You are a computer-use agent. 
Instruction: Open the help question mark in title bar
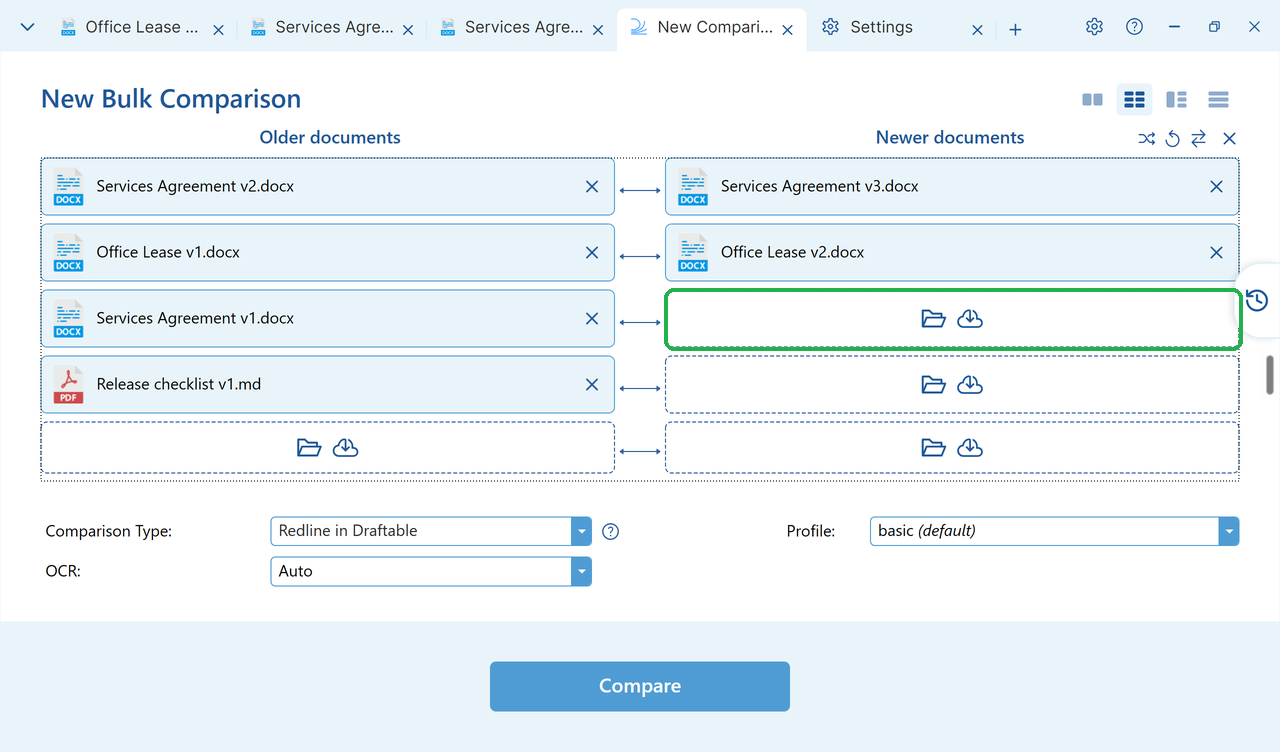1134,27
